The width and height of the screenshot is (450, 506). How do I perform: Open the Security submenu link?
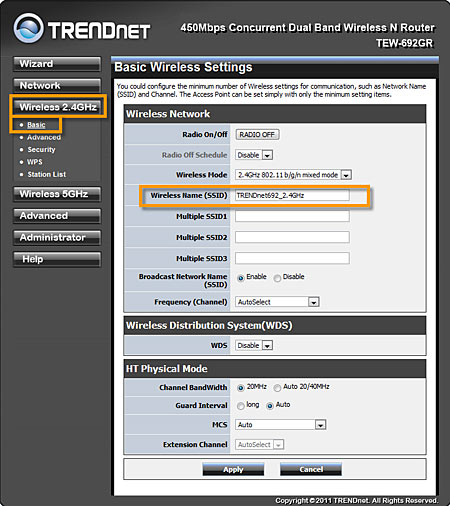coord(41,150)
